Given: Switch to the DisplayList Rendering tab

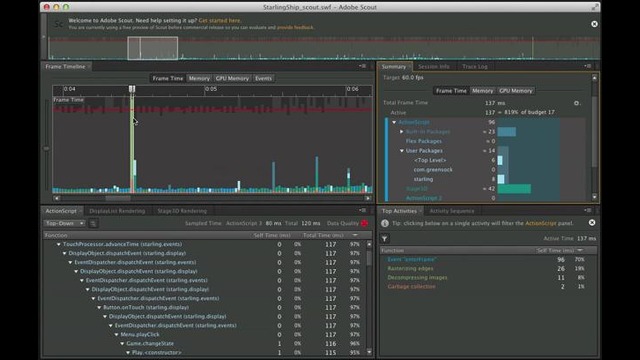Looking at the screenshot, I should tap(117, 211).
